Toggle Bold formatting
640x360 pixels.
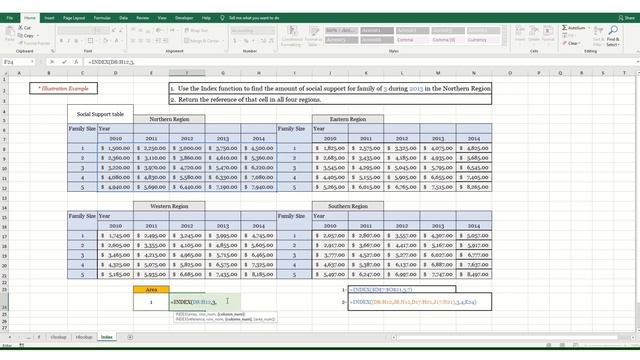click(61, 41)
